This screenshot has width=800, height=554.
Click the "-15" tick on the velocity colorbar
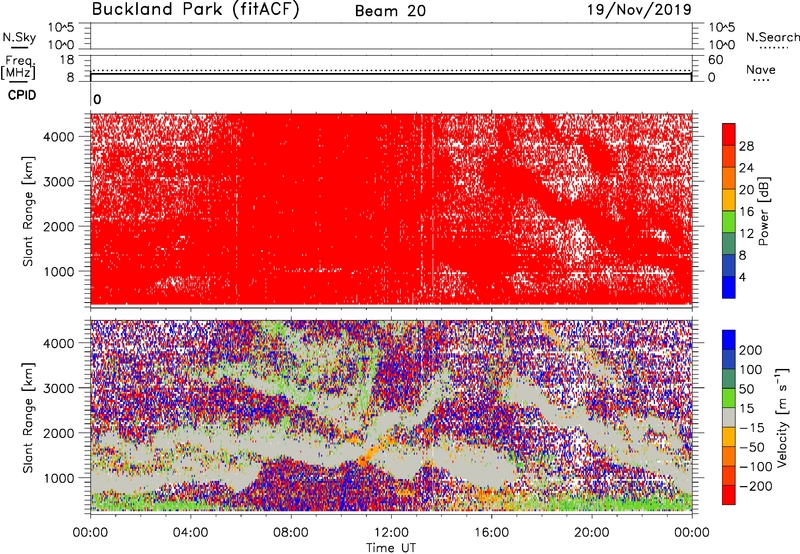tap(752, 428)
